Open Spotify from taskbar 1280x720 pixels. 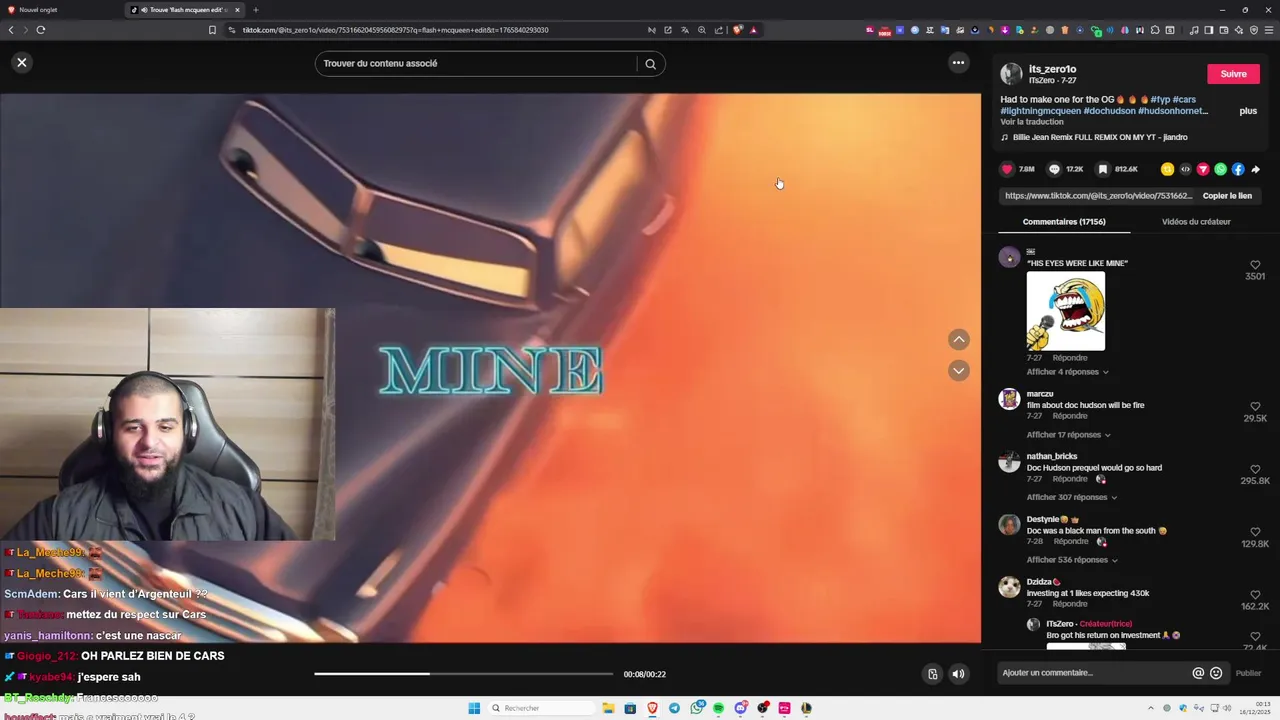(x=718, y=708)
